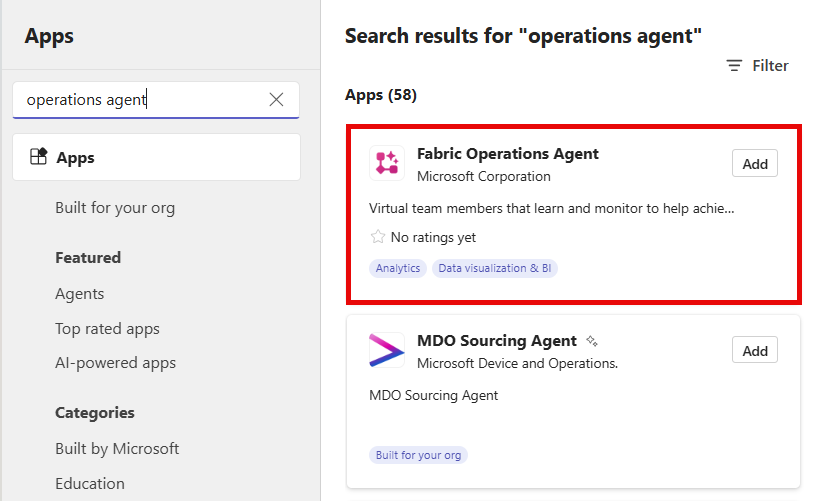Open the Agents featured section
Viewport: 818px width, 501px height.
pos(80,294)
